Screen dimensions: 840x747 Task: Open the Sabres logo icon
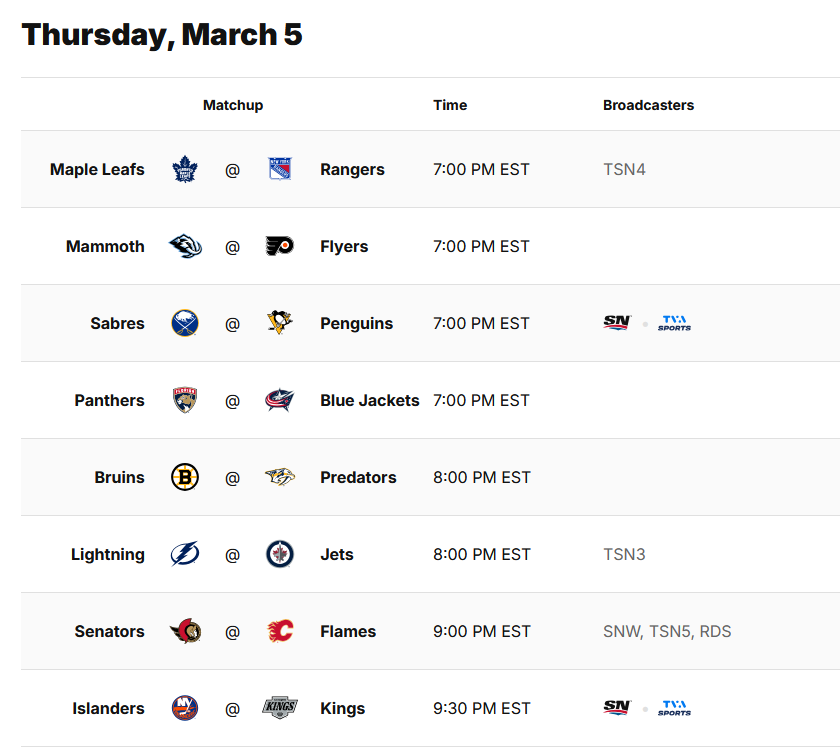click(x=185, y=324)
